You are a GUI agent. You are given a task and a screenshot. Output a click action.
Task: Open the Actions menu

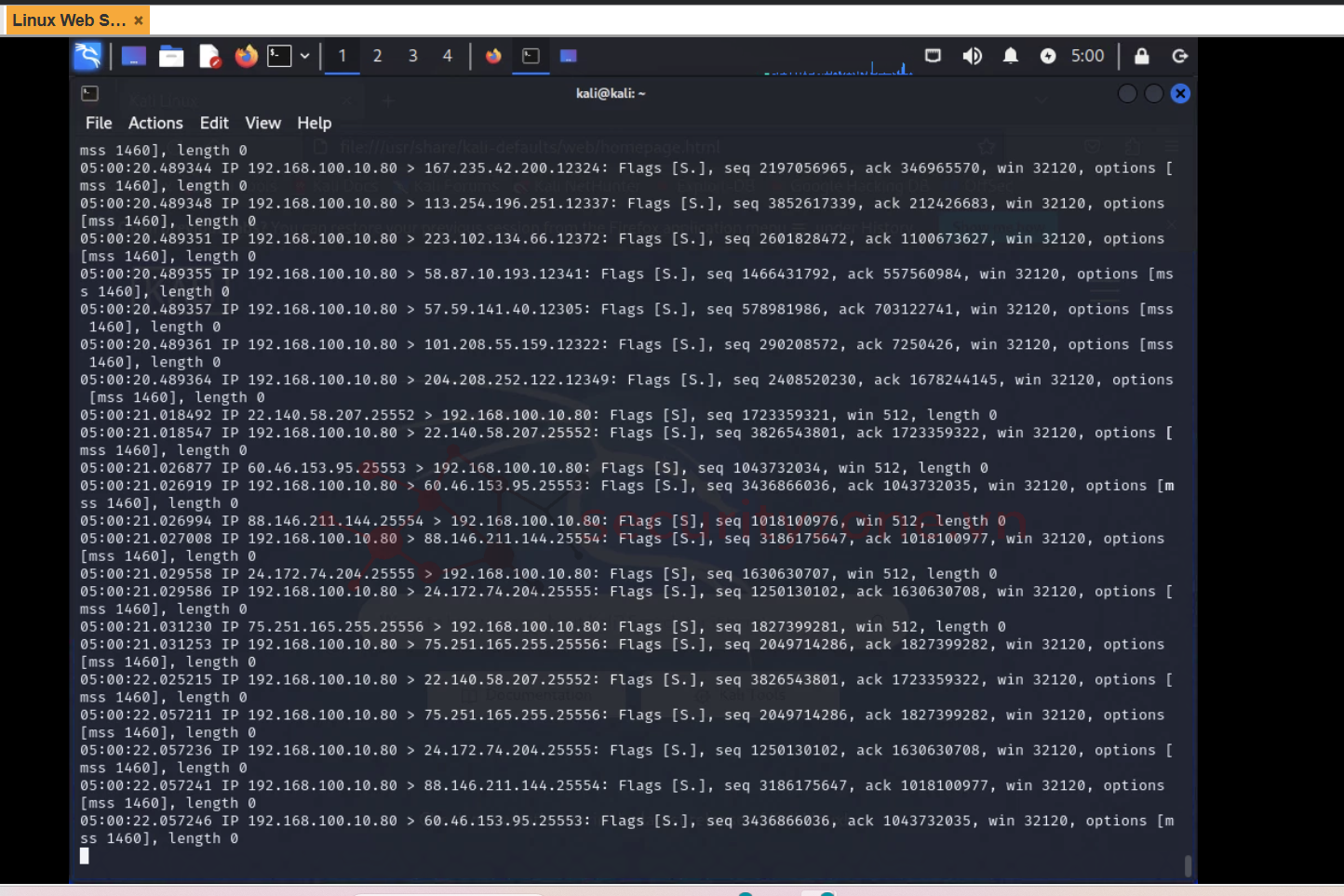click(x=155, y=123)
